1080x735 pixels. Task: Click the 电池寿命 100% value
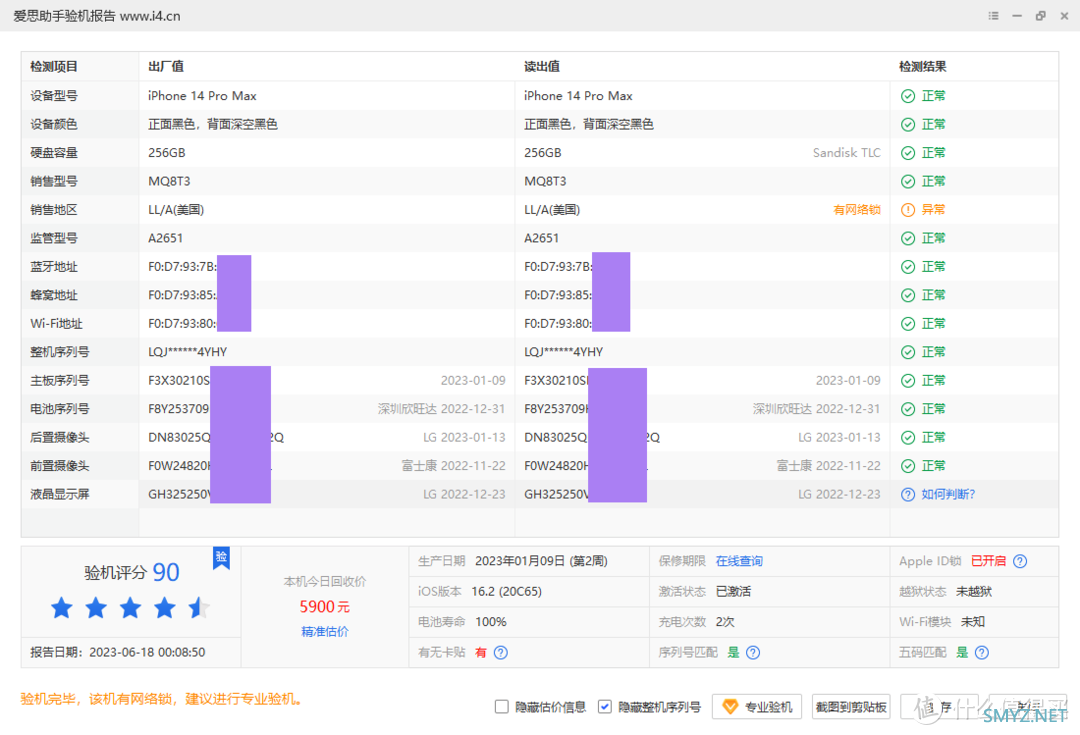[490, 622]
